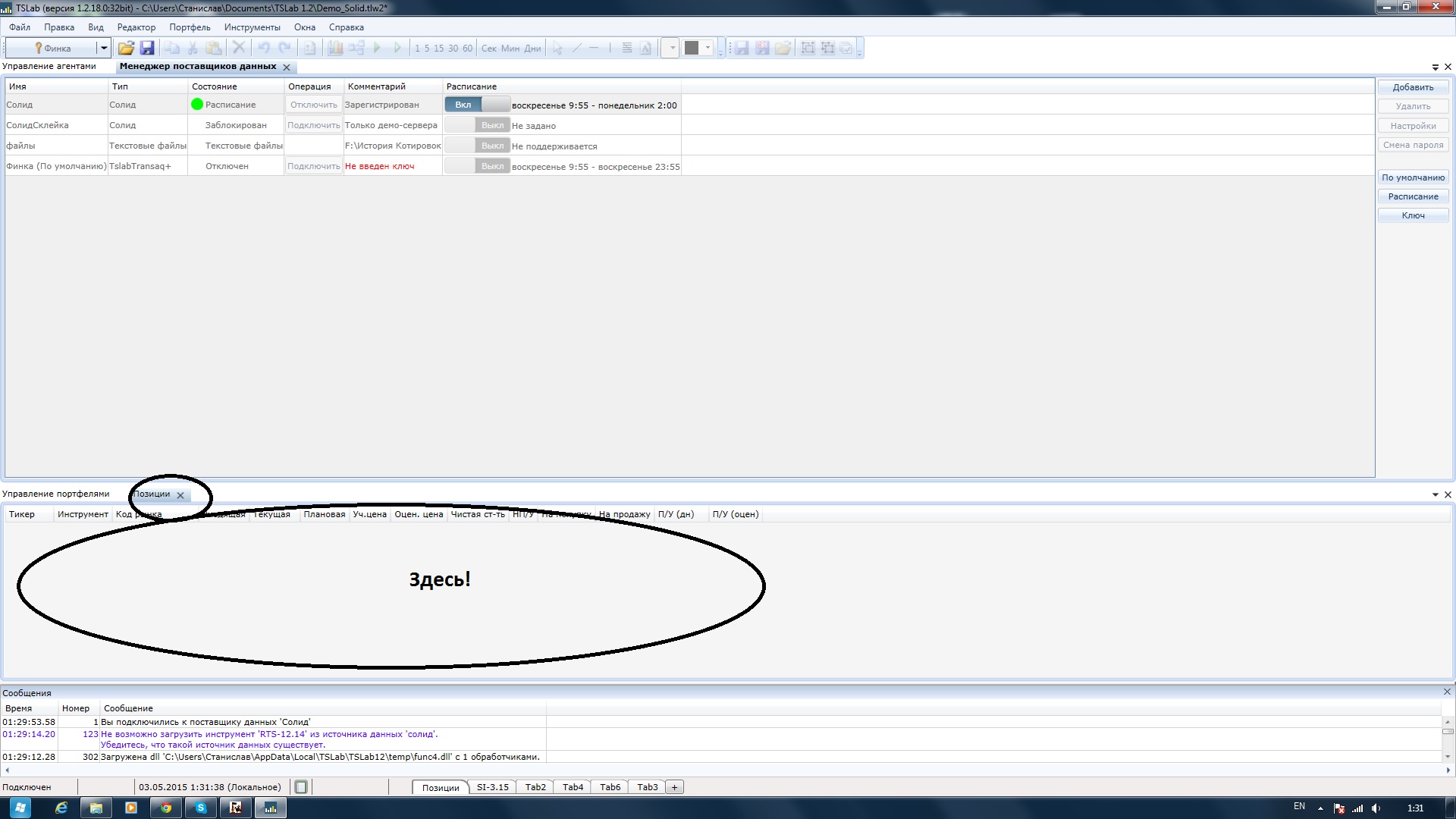Select the 15-minute interval toolbar button
The width and height of the screenshot is (1456, 819).
click(438, 48)
